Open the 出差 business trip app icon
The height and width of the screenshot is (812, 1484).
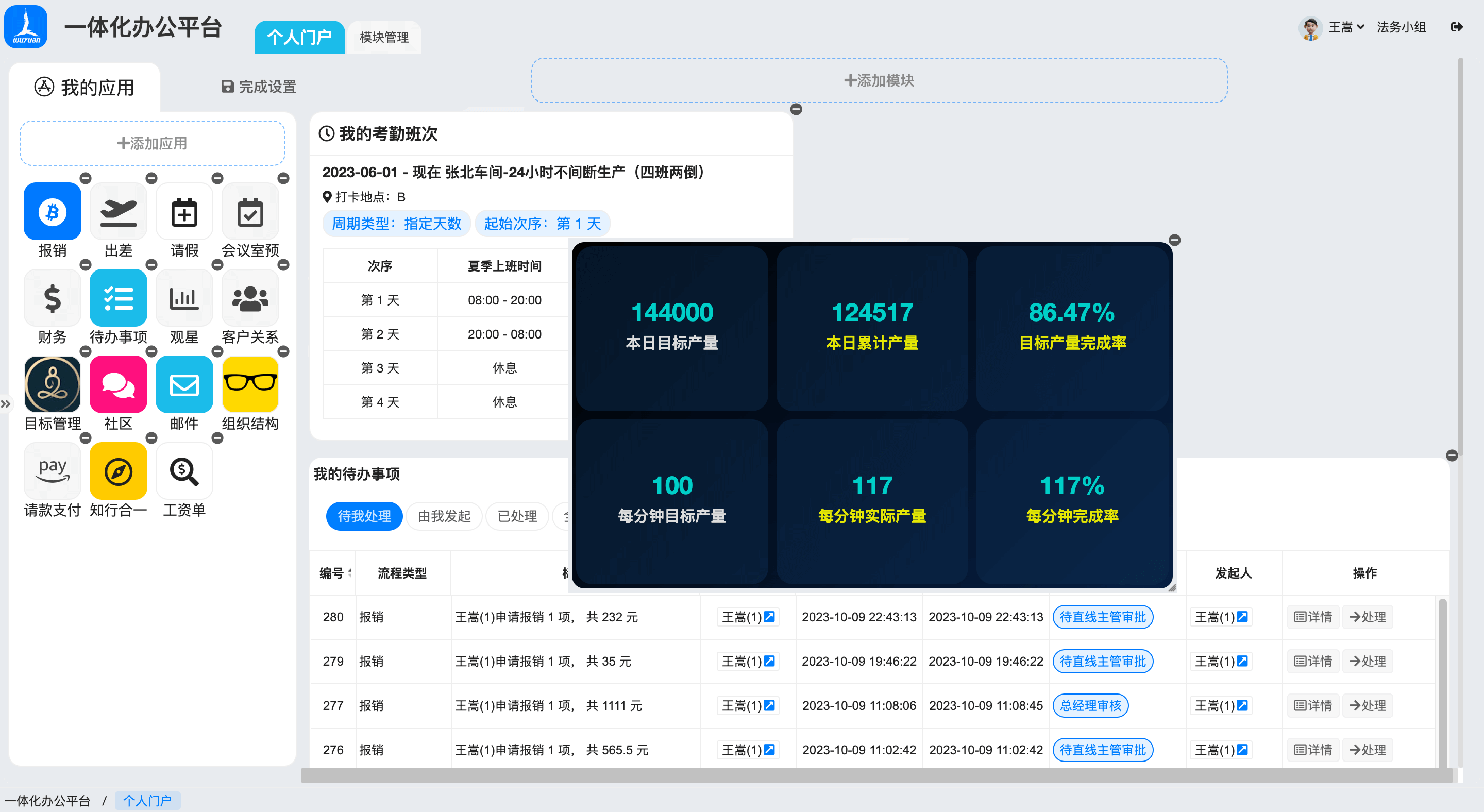click(118, 211)
